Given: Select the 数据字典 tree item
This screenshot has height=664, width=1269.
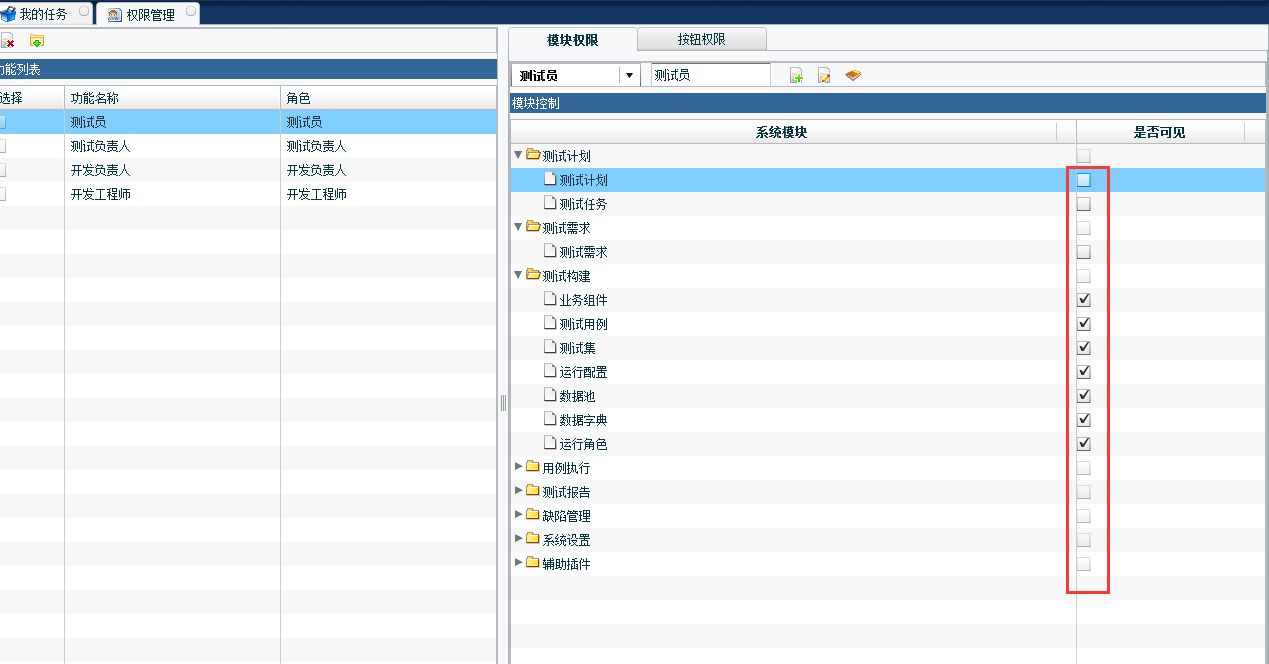Looking at the screenshot, I should 583,420.
